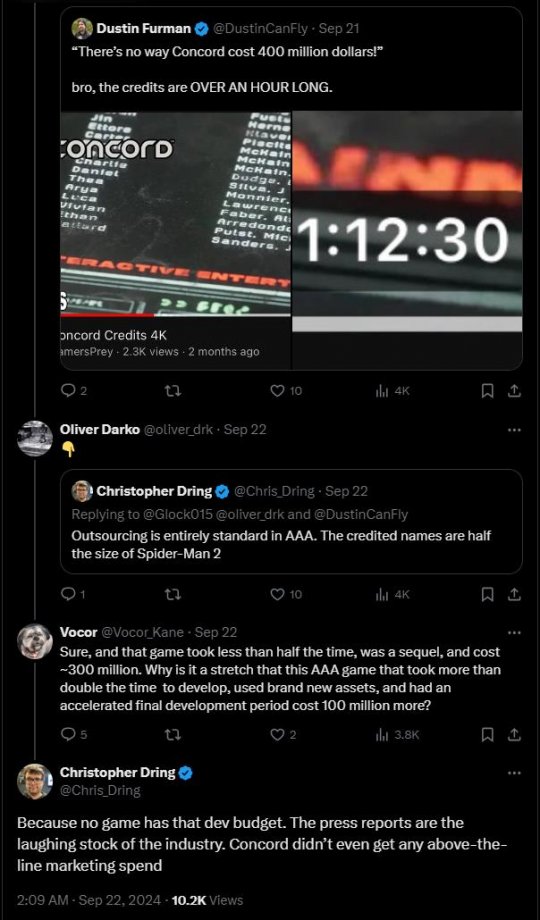The width and height of the screenshot is (540, 920).
Task: Open the @Chris_Dring profile handle link
Action: [100, 790]
